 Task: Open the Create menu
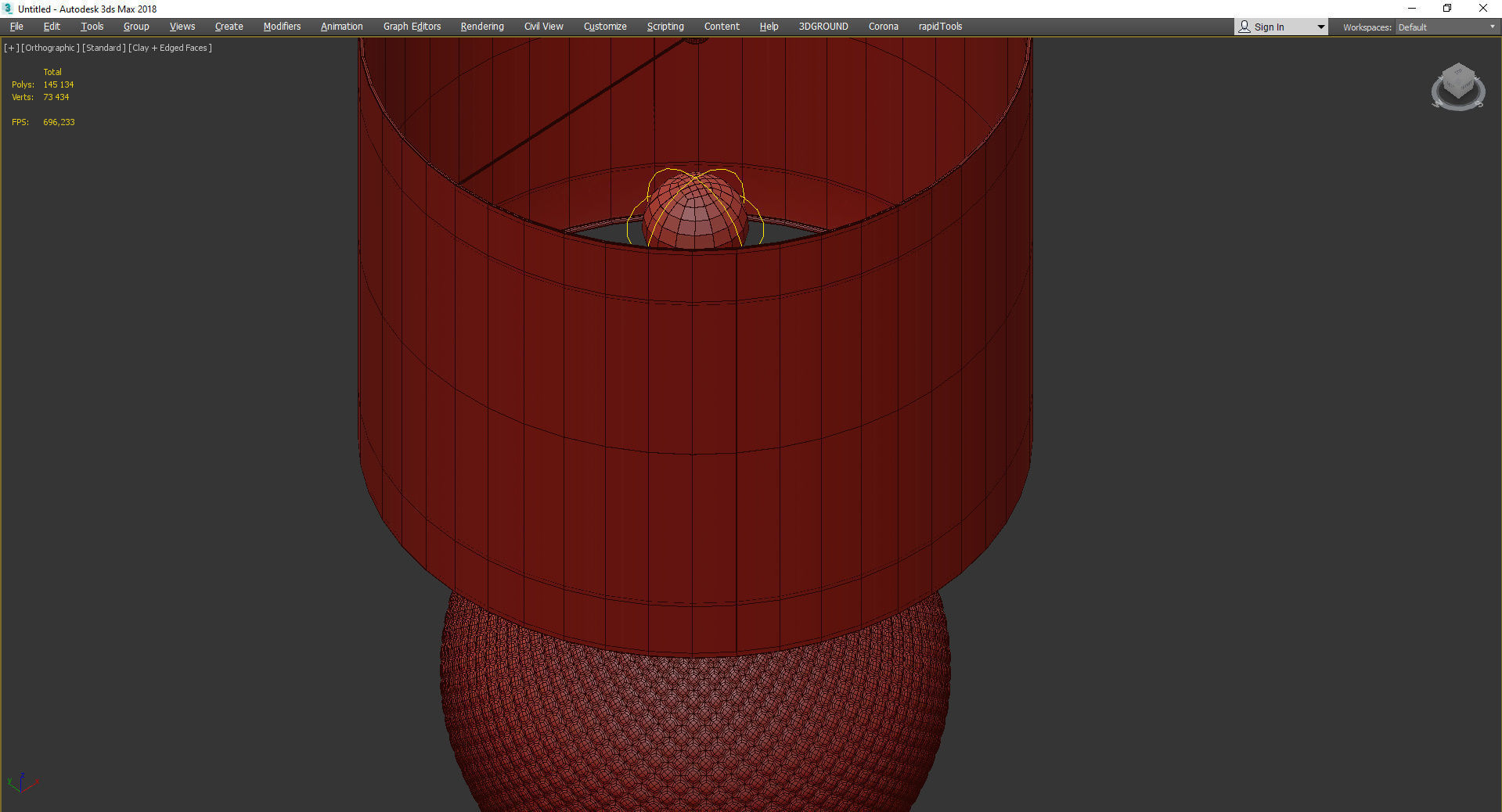229,27
